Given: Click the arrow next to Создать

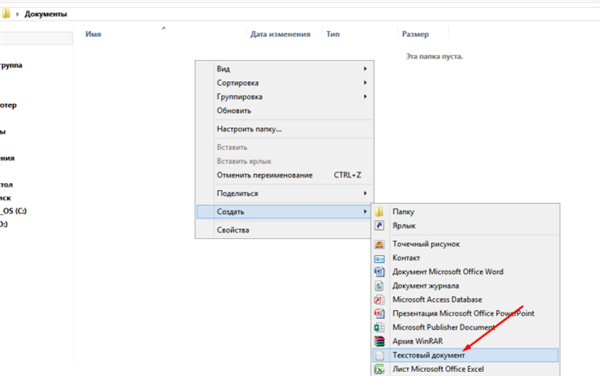Looking at the screenshot, I should [x=365, y=212].
